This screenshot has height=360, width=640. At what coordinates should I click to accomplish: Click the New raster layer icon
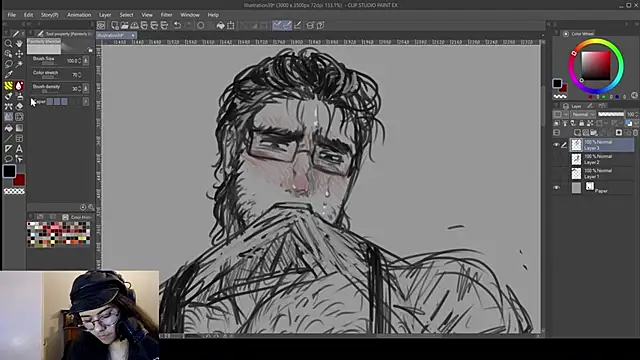click(x=577, y=133)
